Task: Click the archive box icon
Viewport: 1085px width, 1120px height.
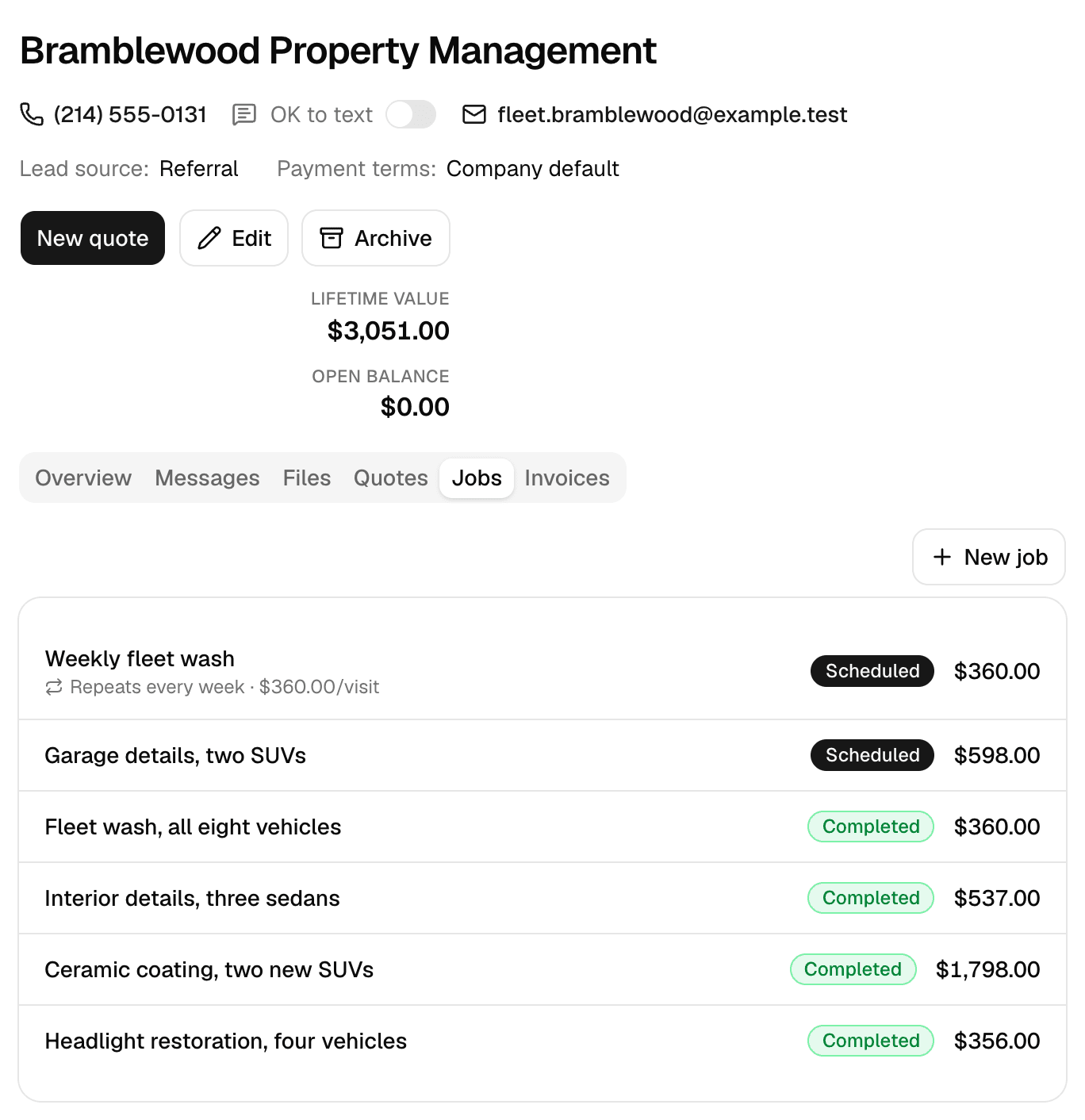Action: pos(332,238)
